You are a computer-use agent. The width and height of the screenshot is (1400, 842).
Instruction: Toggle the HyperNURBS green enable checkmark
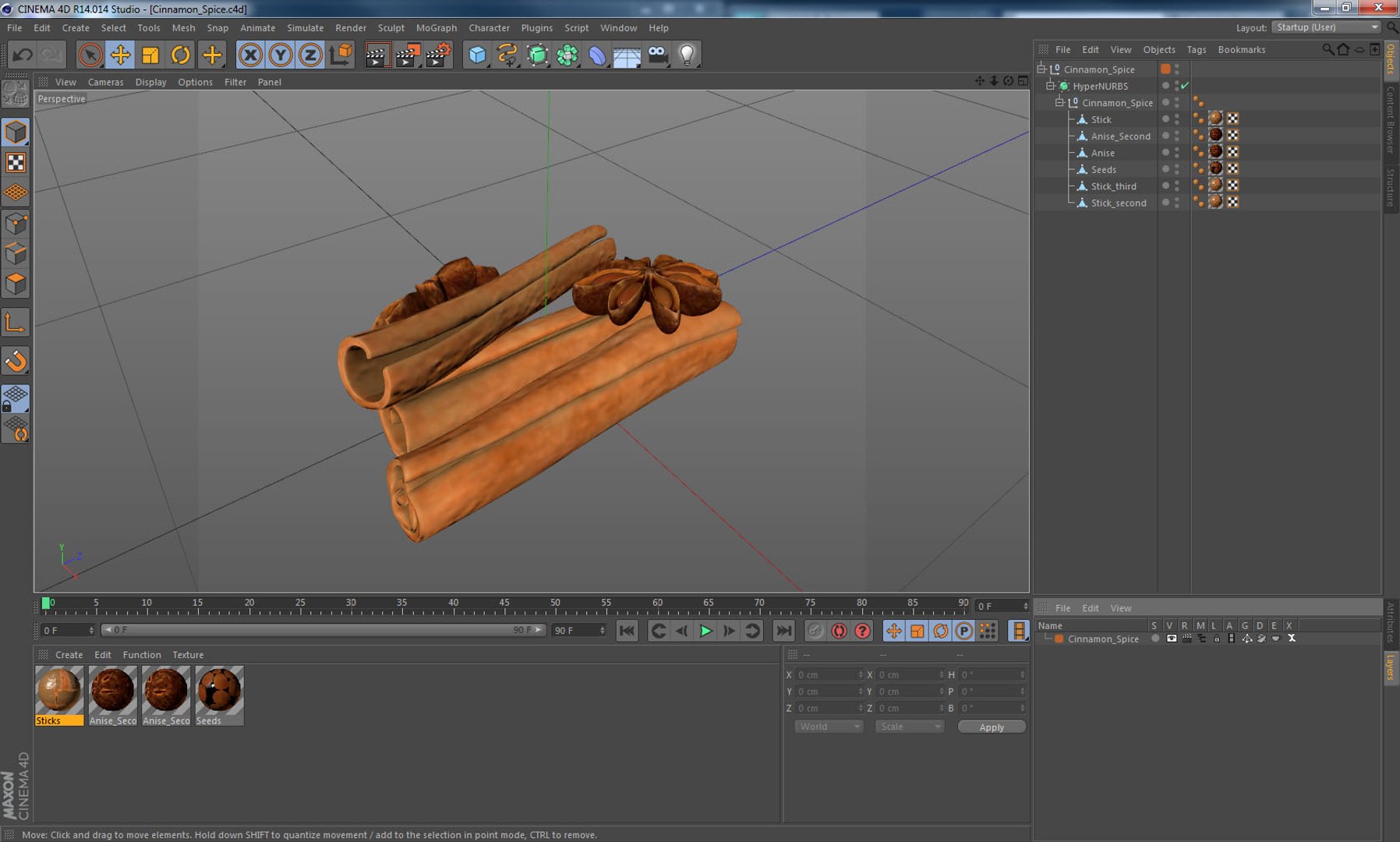click(1186, 86)
